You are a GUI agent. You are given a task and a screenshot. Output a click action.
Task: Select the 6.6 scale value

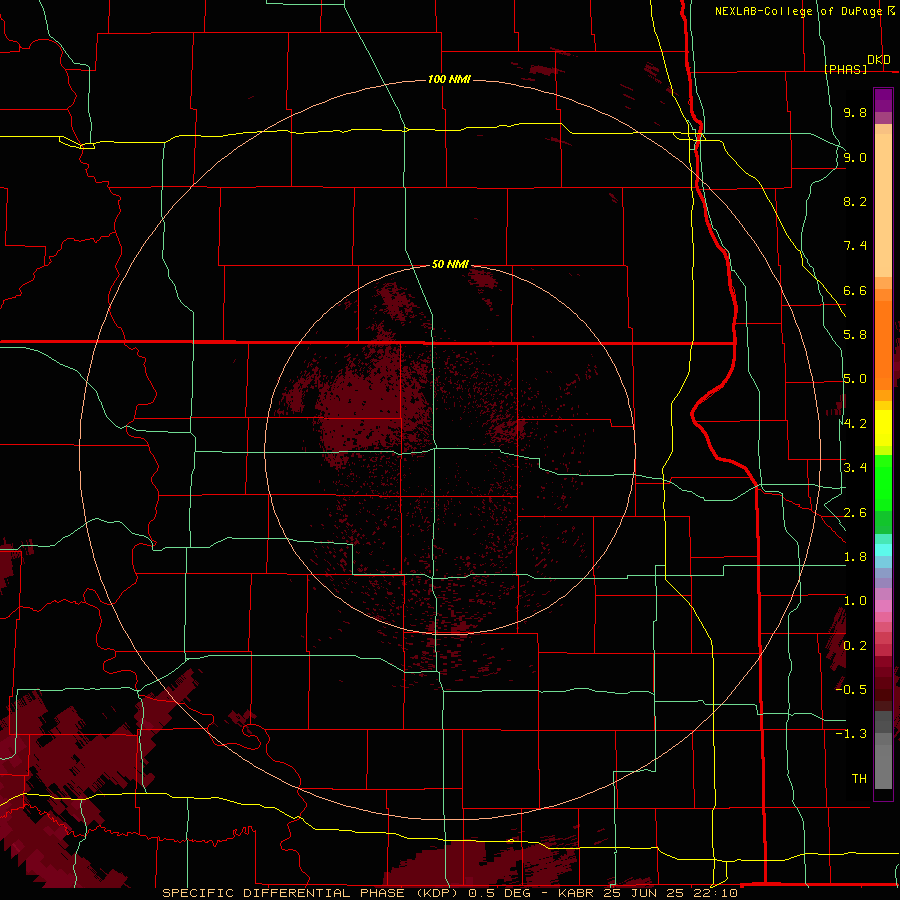click(855, 290)
